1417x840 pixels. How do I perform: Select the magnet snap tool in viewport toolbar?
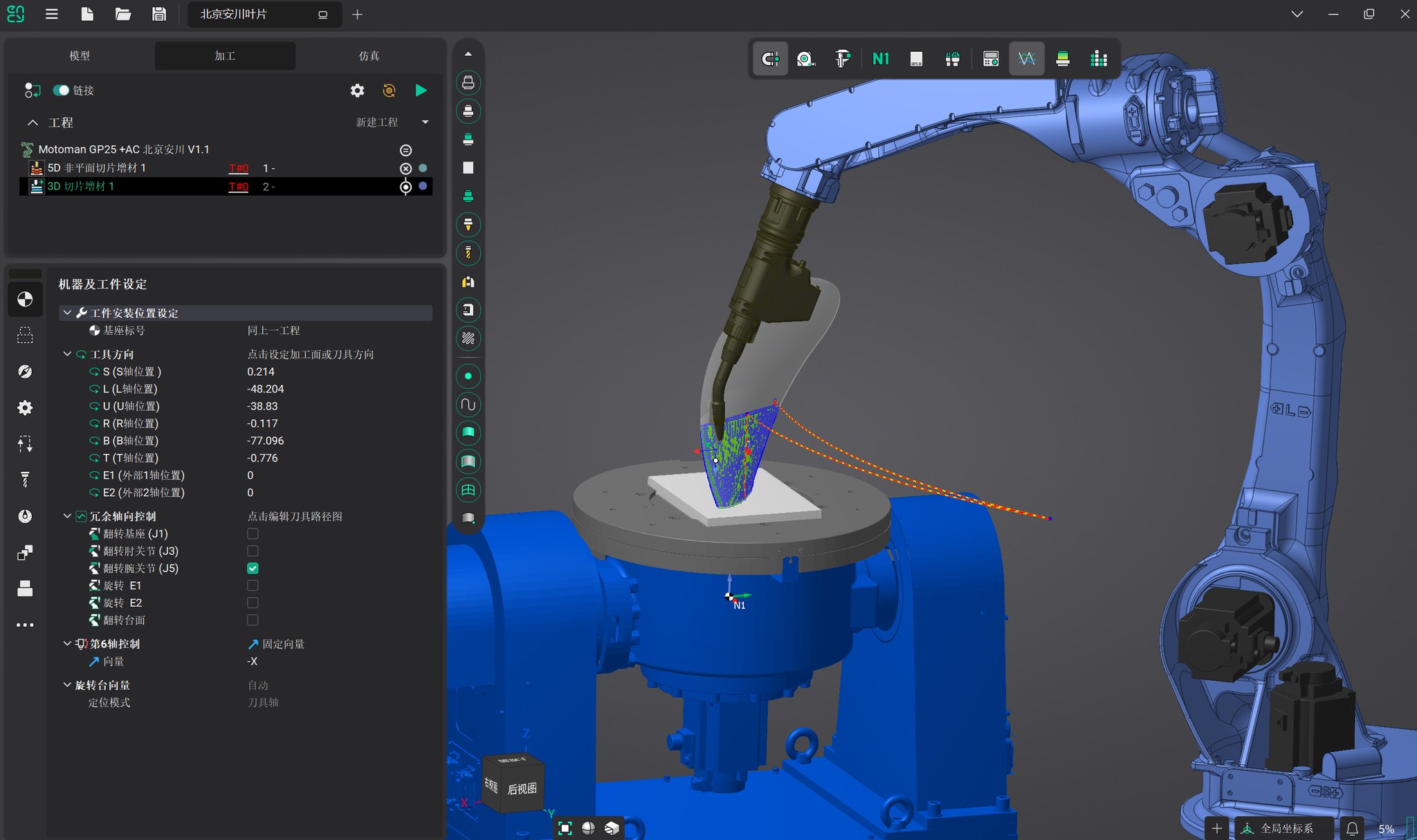[770, 59]
